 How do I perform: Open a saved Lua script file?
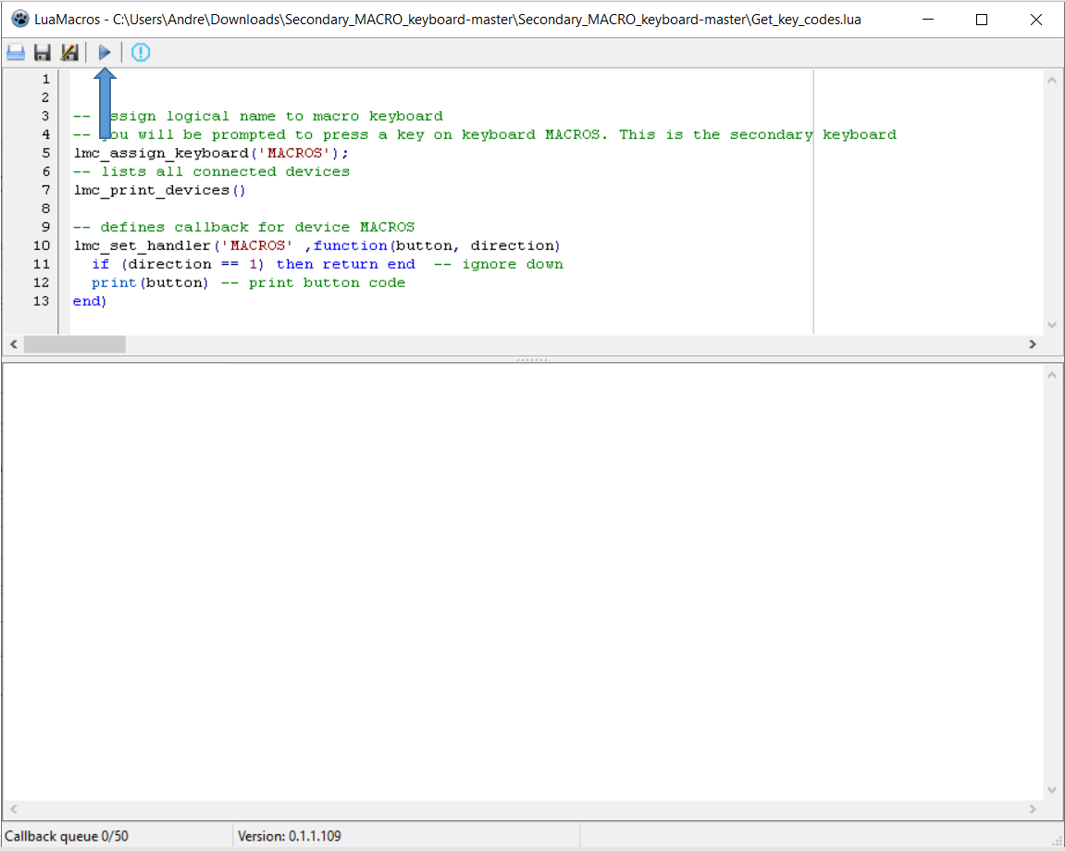(x=15, y=52)
